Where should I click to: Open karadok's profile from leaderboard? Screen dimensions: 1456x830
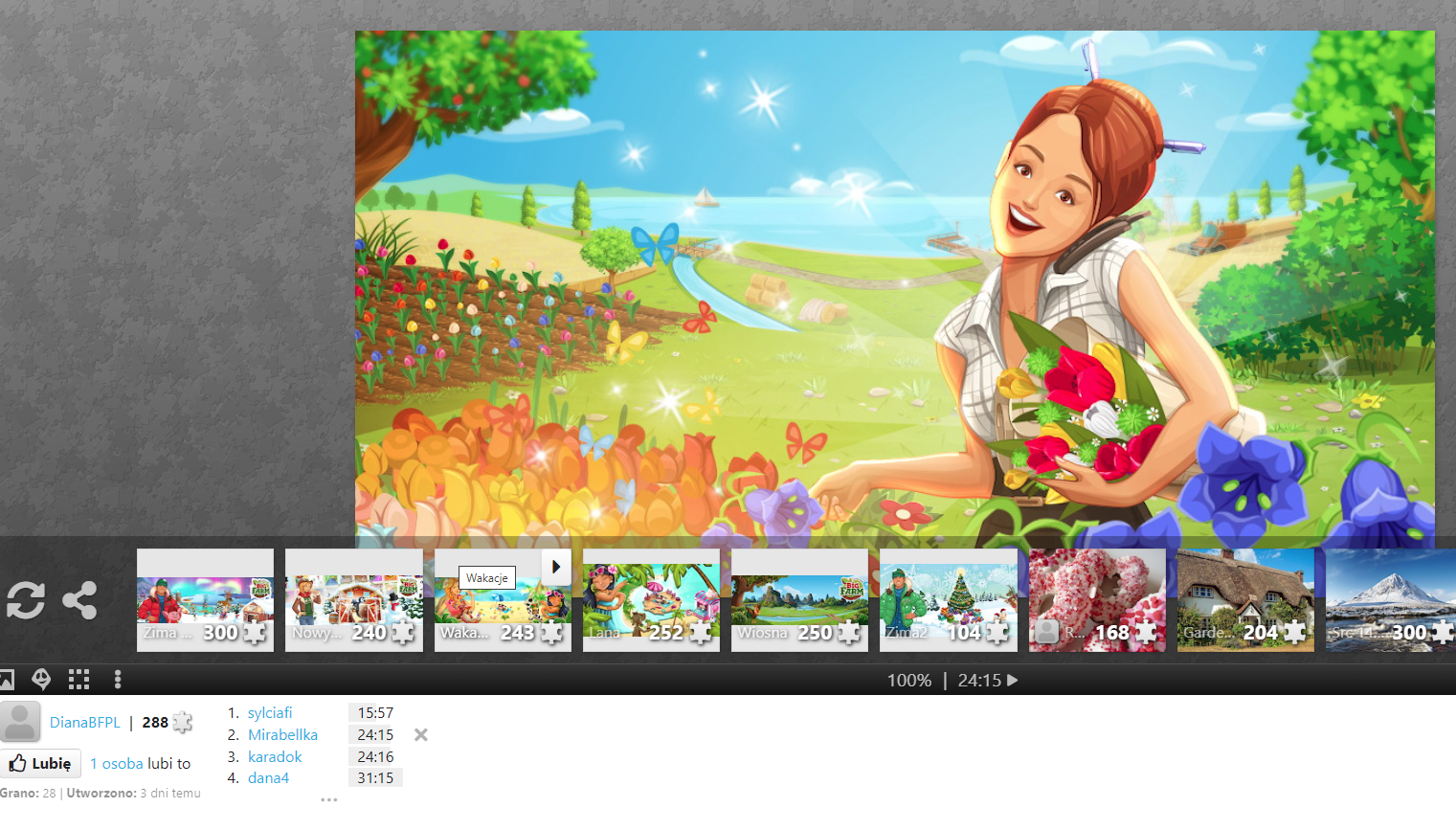tap(275, 757)
